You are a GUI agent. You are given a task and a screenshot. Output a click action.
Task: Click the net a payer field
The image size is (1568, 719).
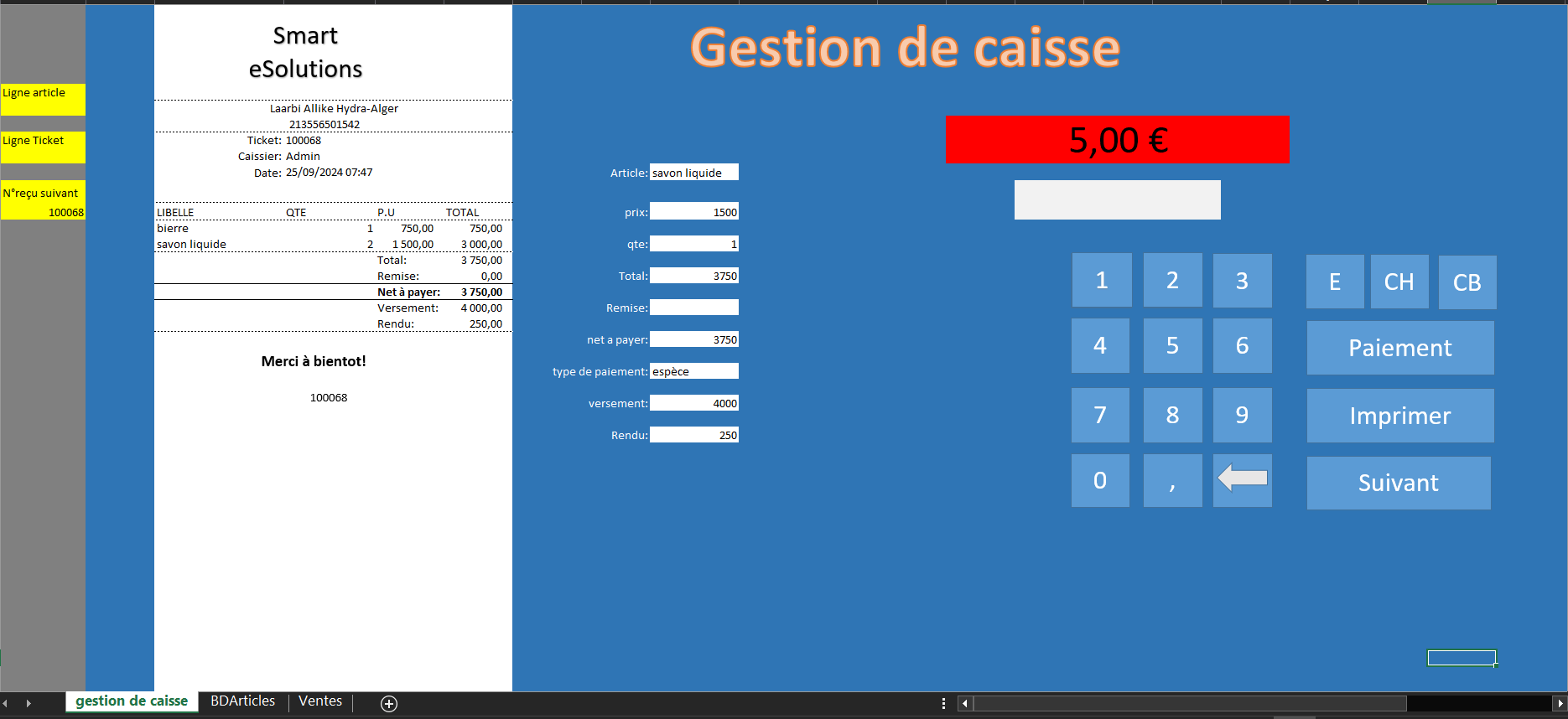pos(694,339)
